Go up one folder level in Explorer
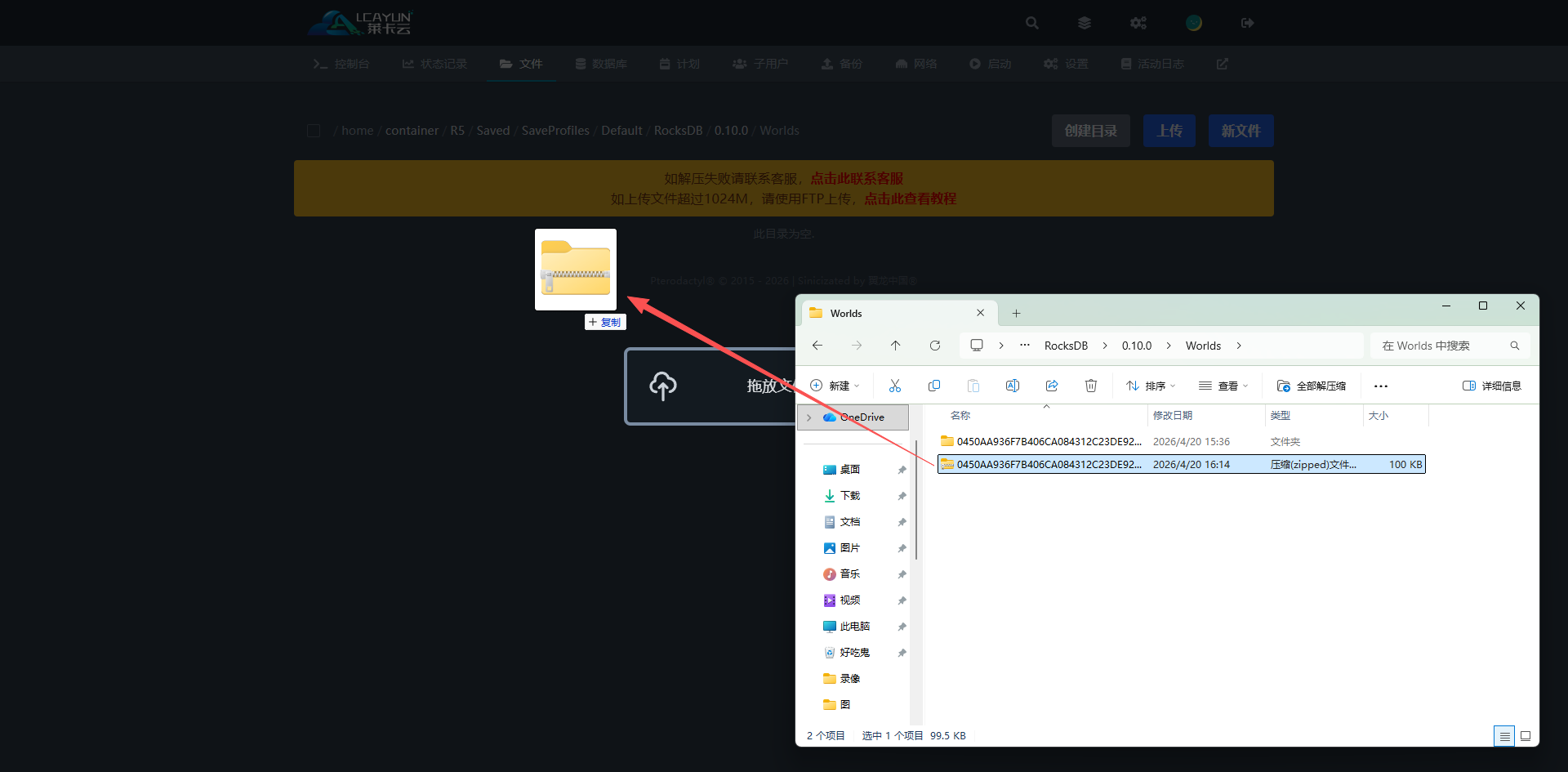The width and height of the screenshot is (1568, 772). tap(896, 346)
